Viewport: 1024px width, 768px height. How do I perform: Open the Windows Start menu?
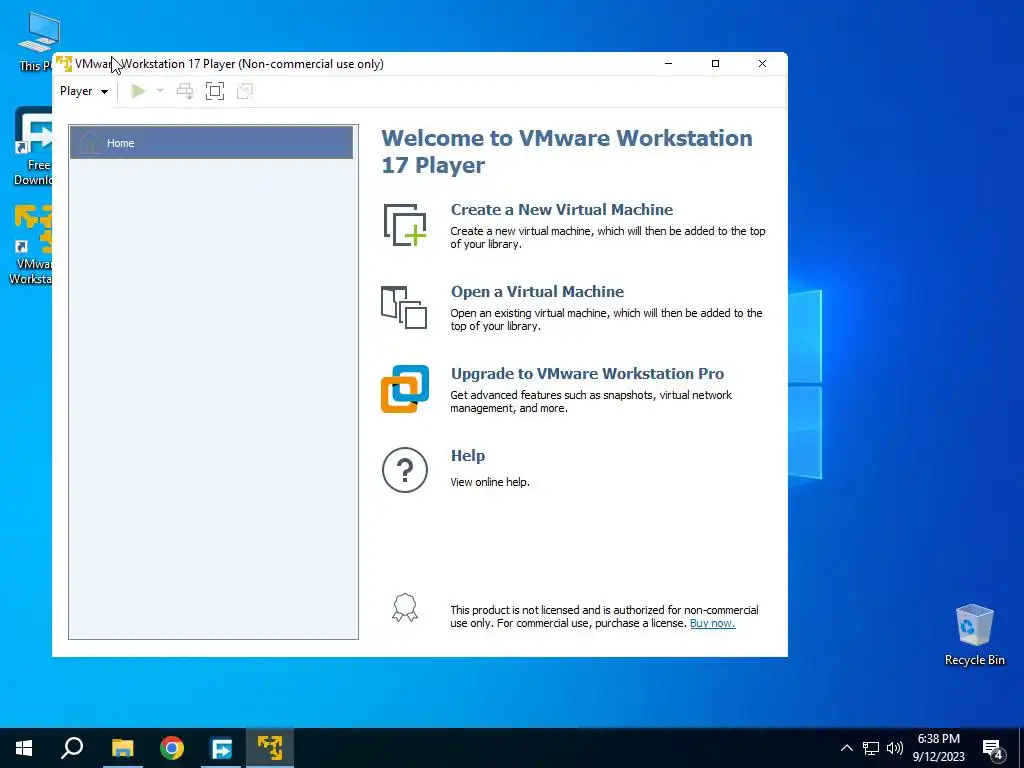(24, 748)
